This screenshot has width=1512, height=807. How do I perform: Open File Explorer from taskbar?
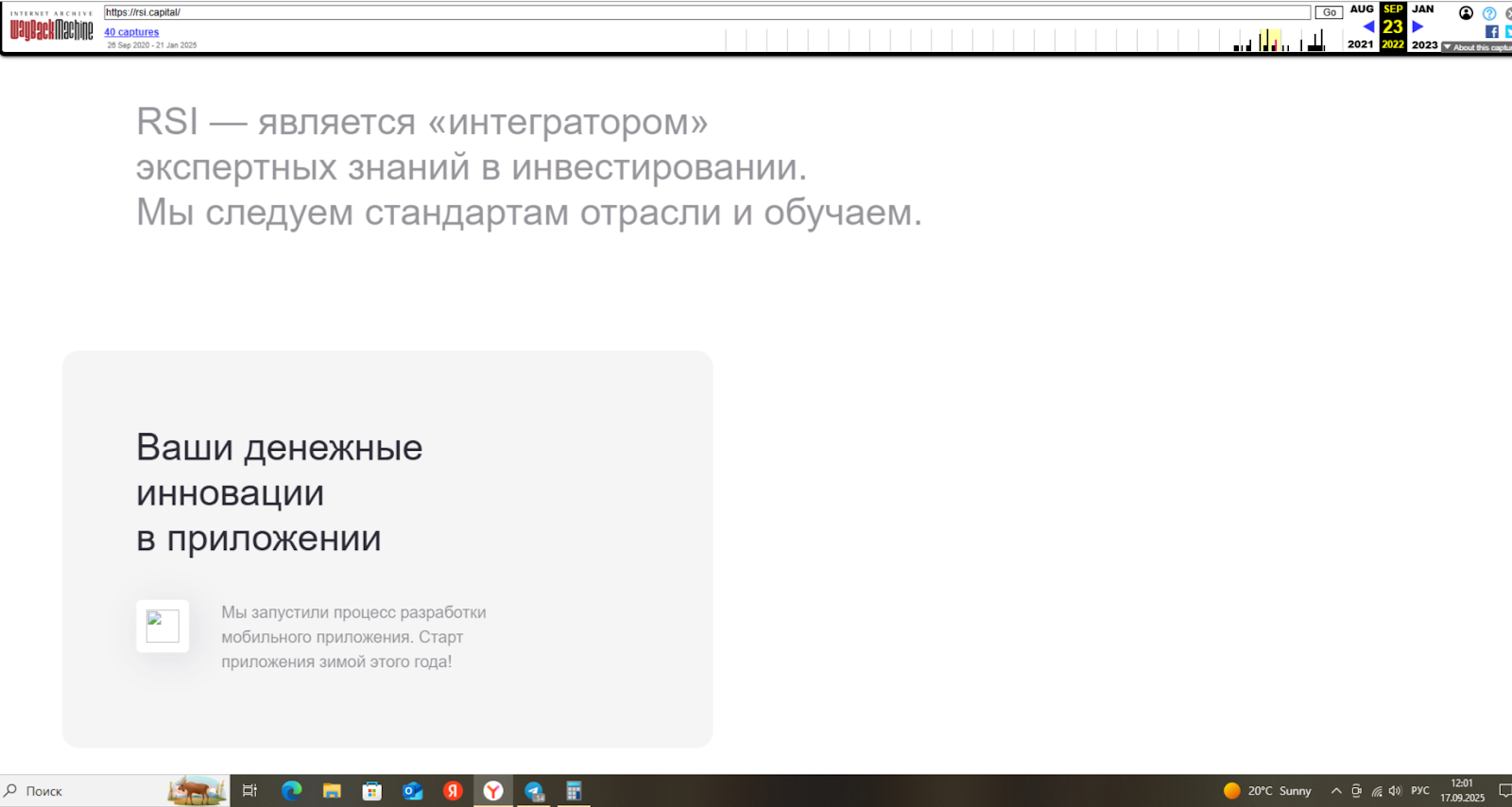(332, 791)
